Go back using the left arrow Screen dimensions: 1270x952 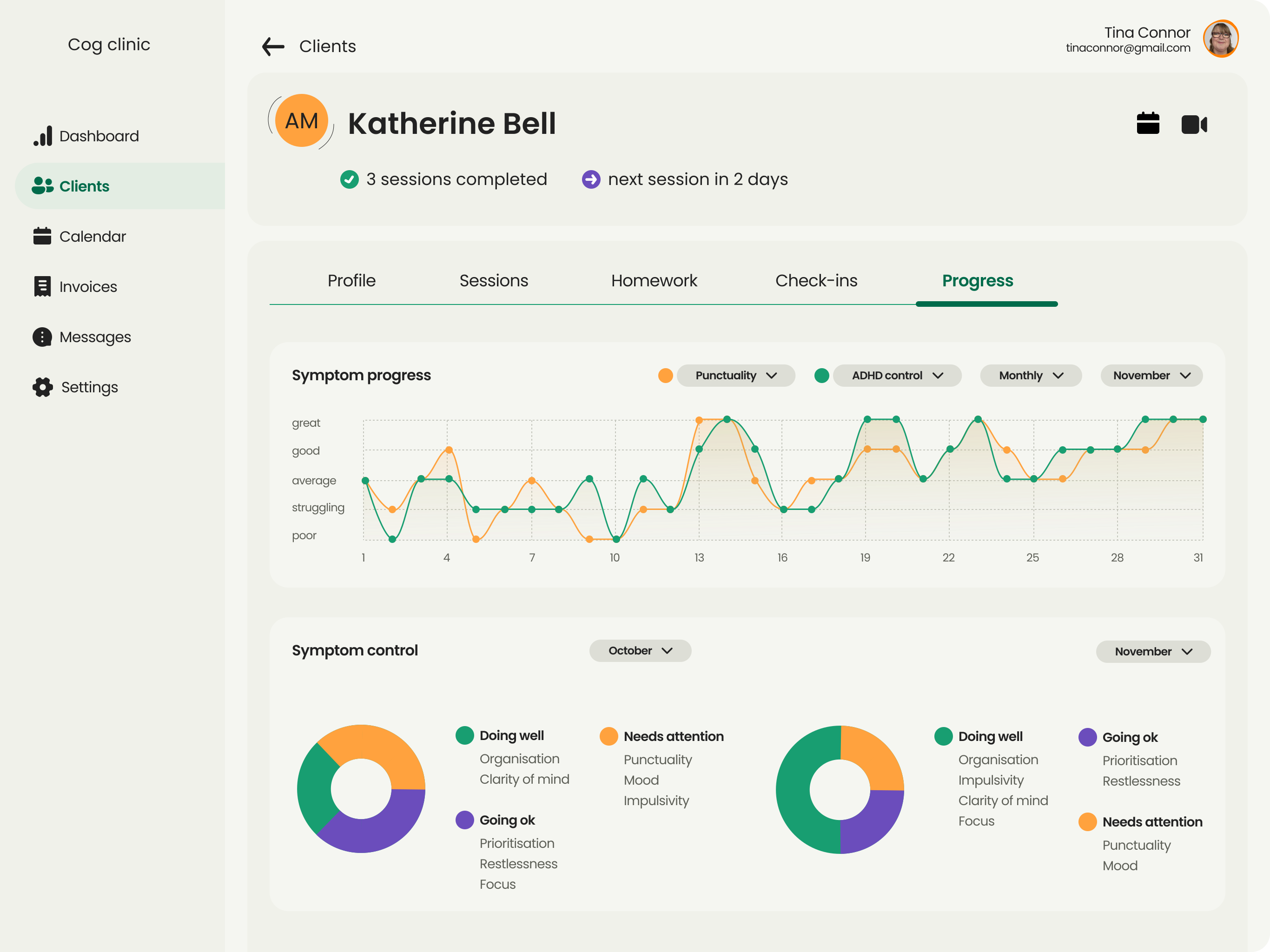(273, 46)
